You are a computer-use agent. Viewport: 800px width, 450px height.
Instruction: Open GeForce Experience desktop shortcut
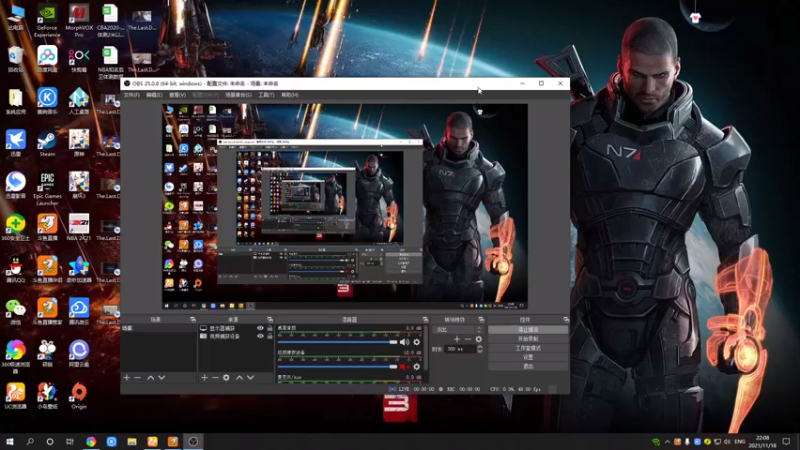pyautogui.click(x=47, y=20)
